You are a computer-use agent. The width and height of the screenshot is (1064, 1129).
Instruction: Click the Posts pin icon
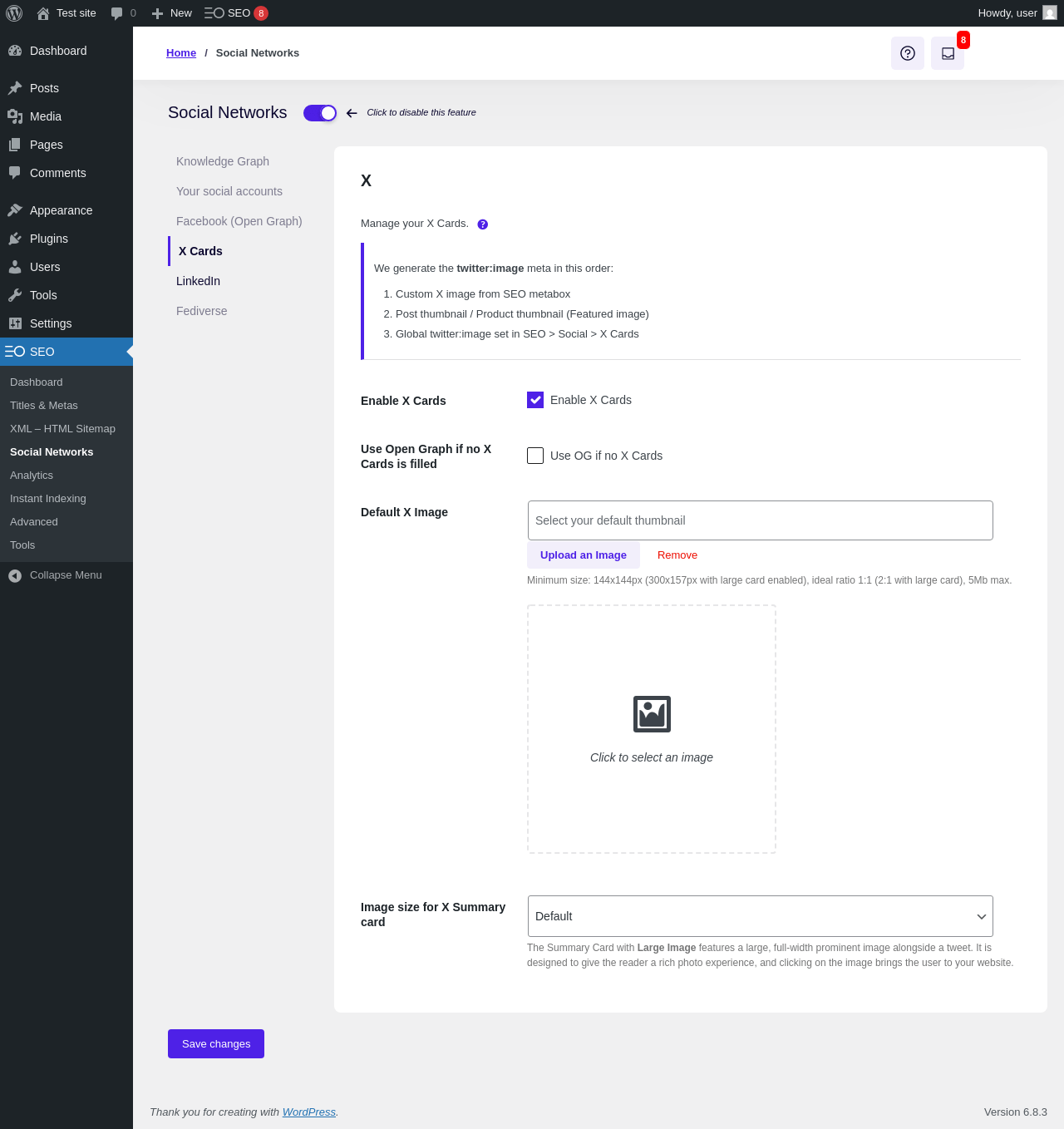[x=15, y=88]
